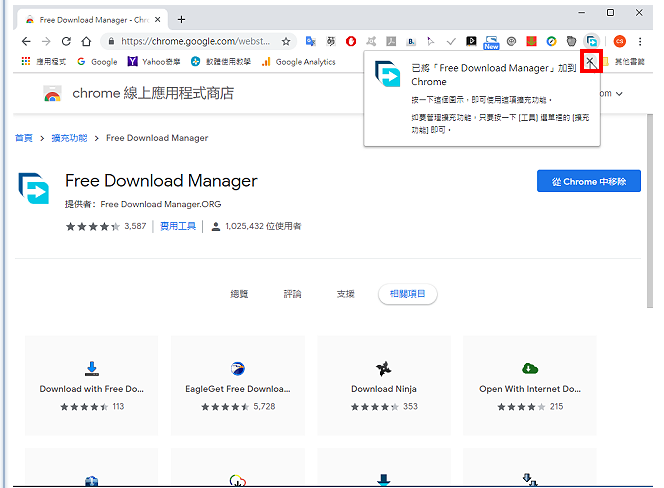The width and height of the screenshot is (664, 488).
Task: Switch to the overview tab
Action: 239,294
